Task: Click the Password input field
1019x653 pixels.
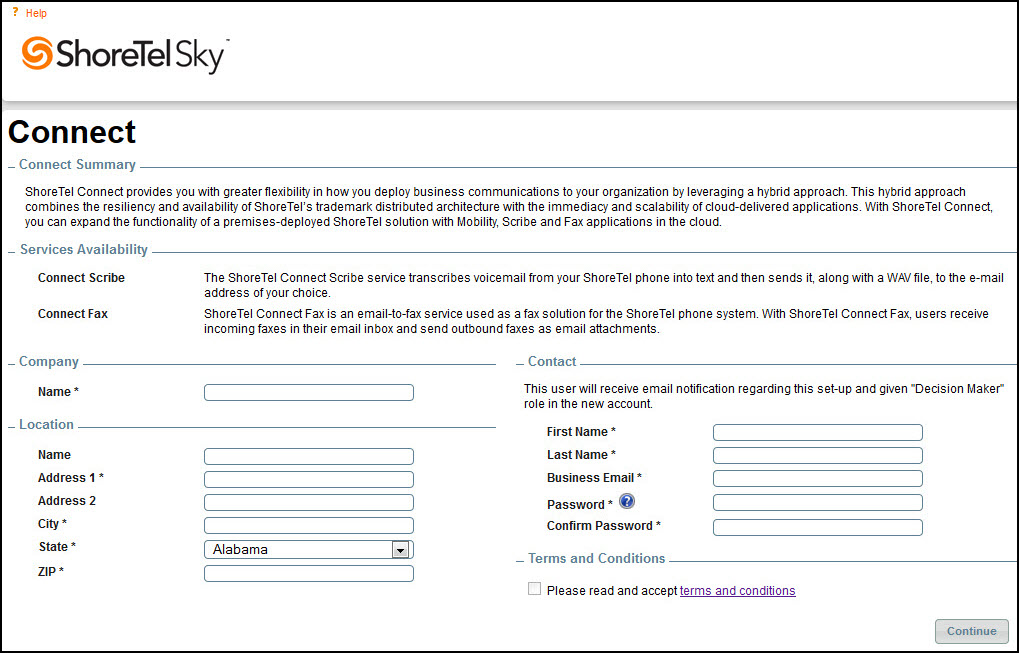Action: click(818, 502)
